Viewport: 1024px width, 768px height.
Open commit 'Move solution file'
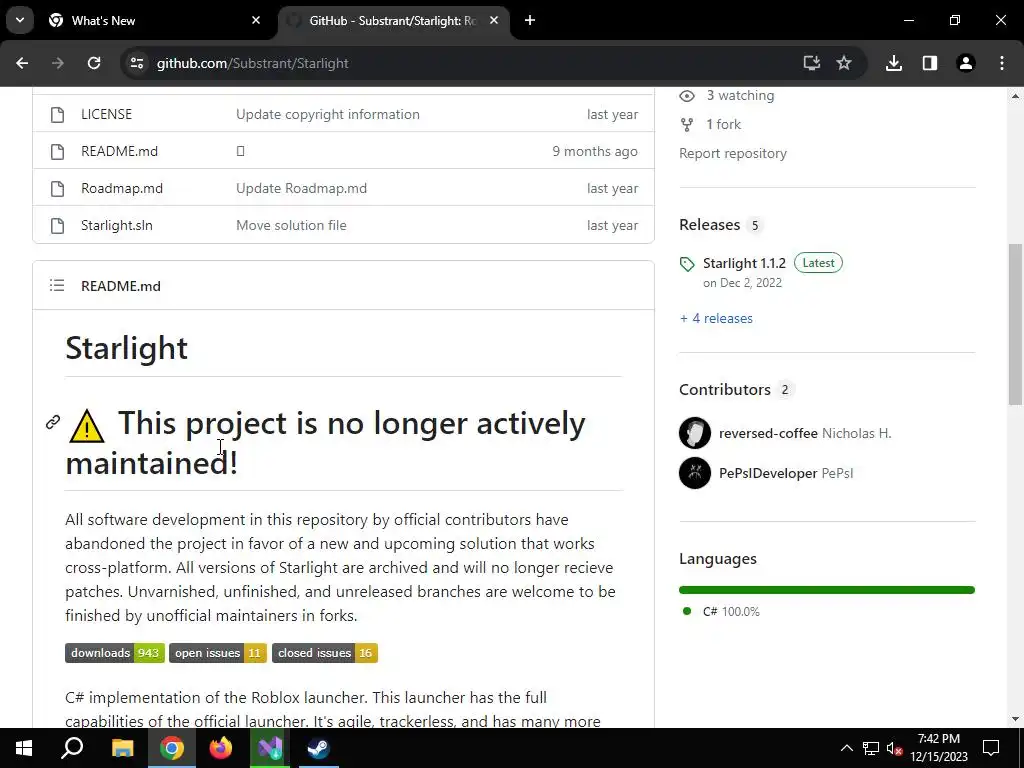[x=291, y=225]
